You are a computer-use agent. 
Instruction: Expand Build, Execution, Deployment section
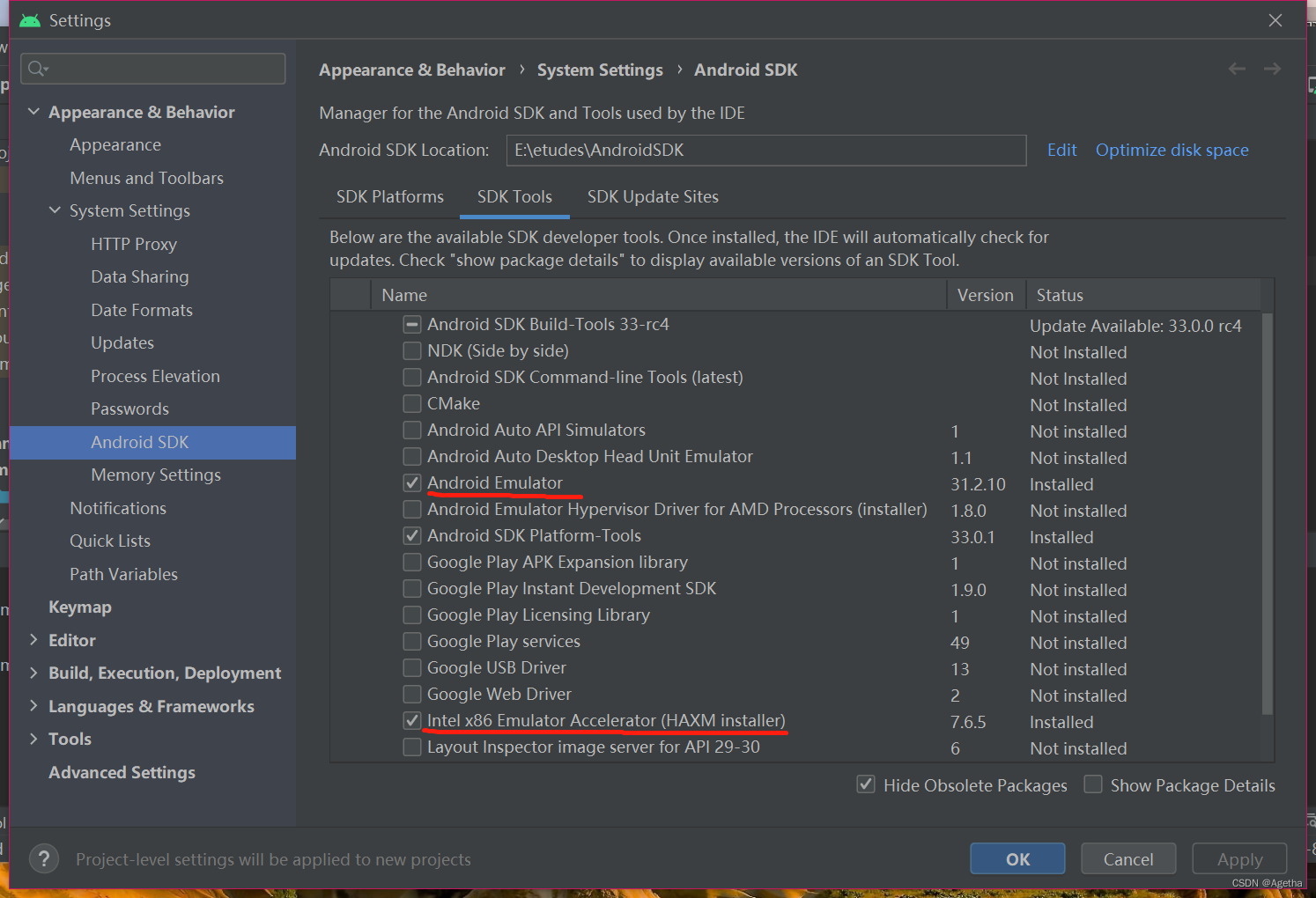[x=33, y=673]
